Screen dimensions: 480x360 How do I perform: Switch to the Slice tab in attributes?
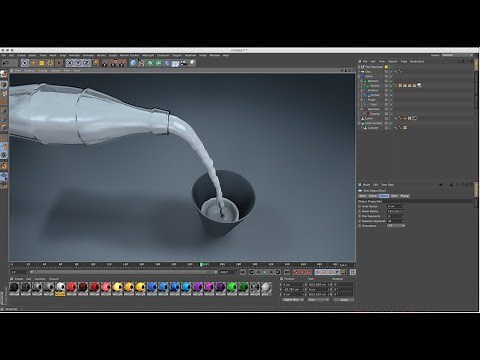click(394, 196)
